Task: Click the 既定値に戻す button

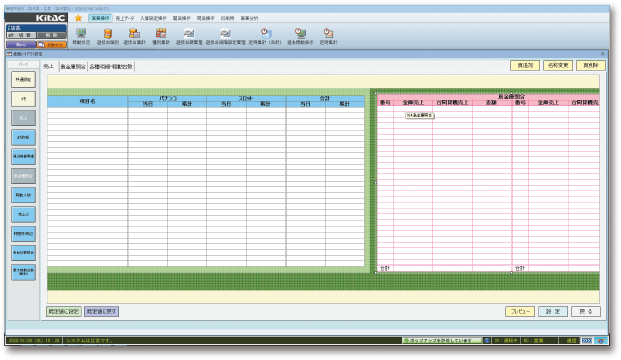Action: coord(101,311)
